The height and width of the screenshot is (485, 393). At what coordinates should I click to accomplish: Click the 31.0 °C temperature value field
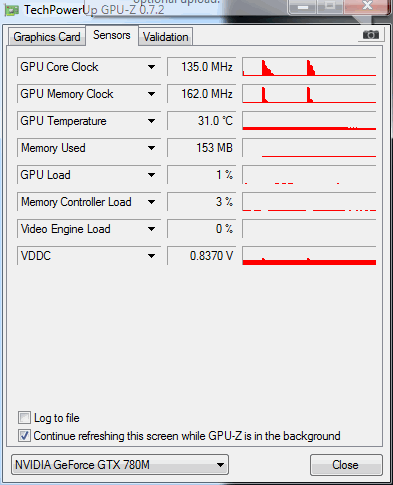[201, 121]
